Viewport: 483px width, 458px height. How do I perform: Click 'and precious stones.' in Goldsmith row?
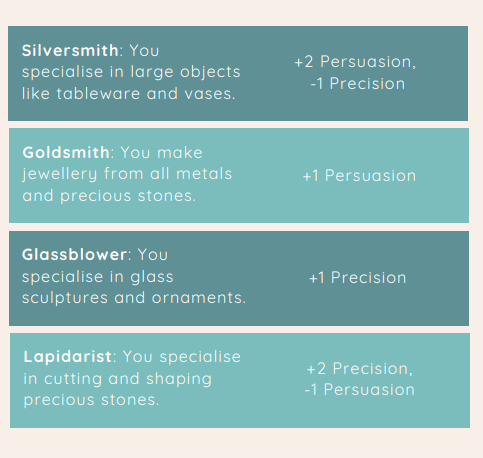[109, 196]
